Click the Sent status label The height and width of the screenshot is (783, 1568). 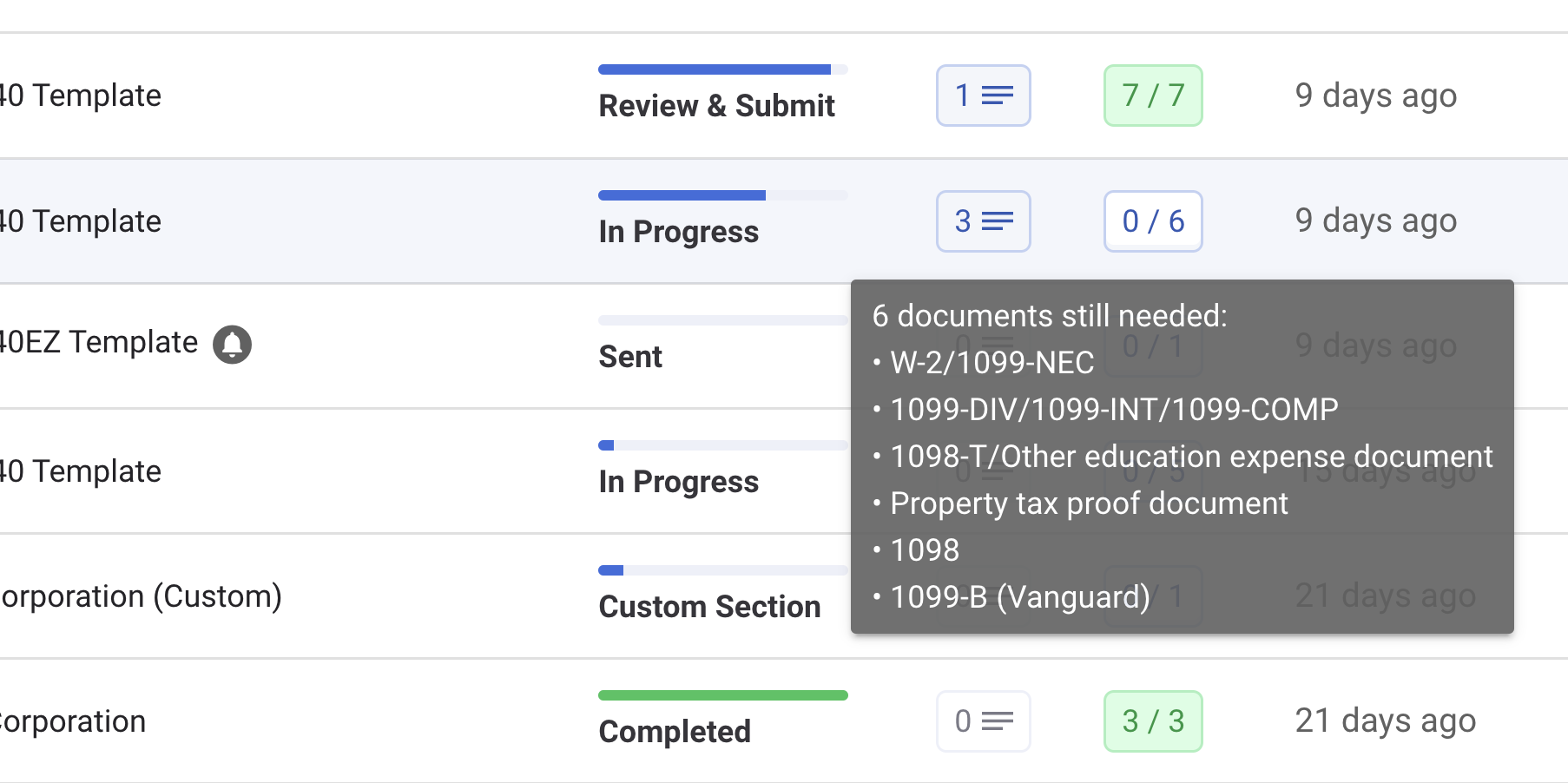pos(630,357)
